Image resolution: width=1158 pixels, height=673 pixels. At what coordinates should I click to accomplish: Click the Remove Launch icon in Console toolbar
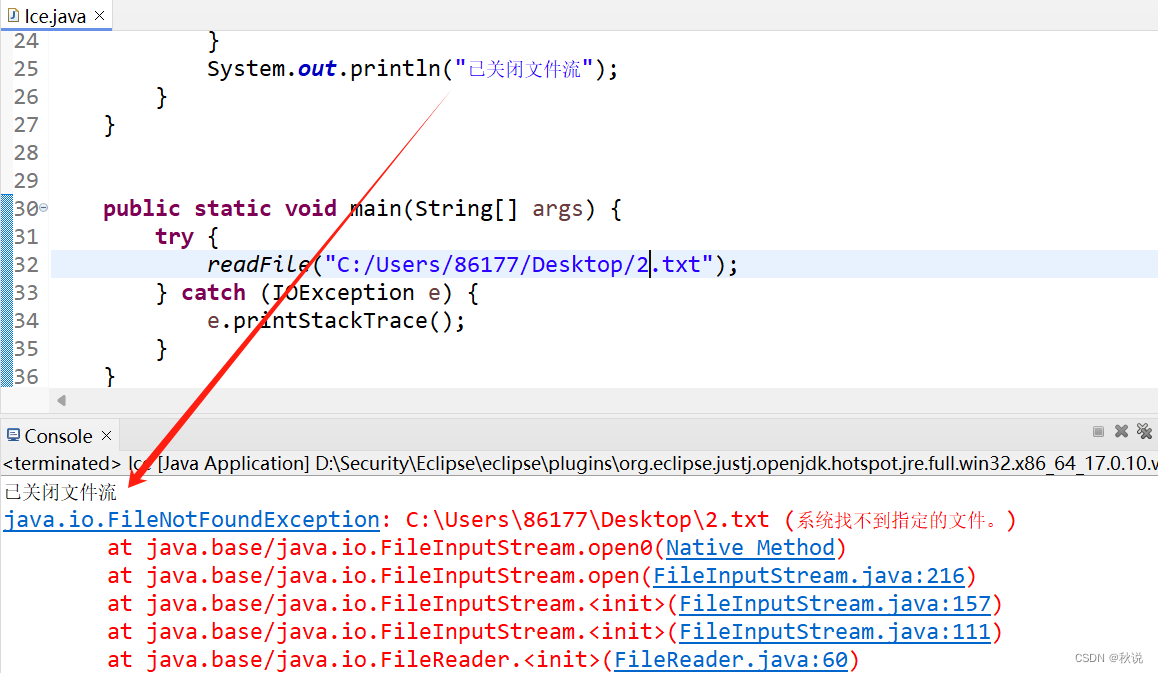coord(1121,431)
